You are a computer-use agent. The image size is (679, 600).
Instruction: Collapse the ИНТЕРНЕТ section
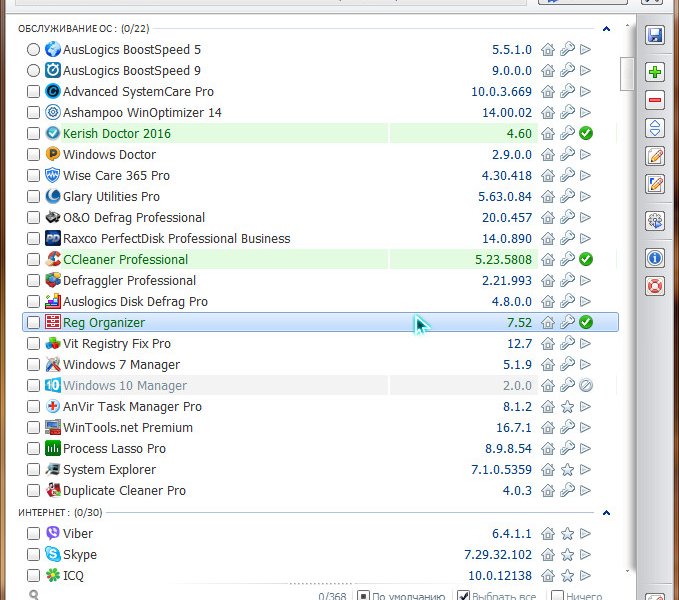coord(606,513)
